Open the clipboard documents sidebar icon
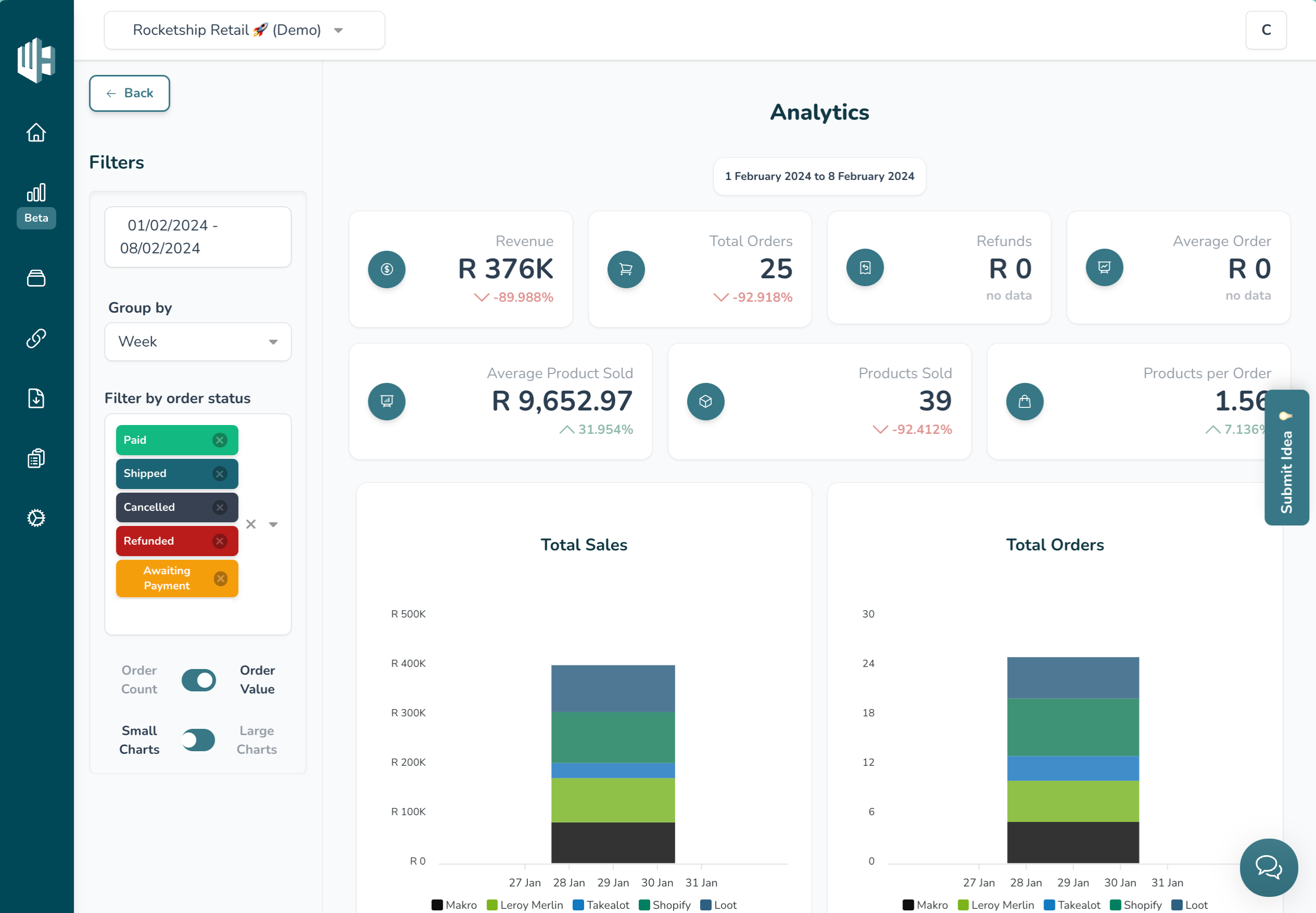This screenshot has width=1316, height=913. point(36,458)
